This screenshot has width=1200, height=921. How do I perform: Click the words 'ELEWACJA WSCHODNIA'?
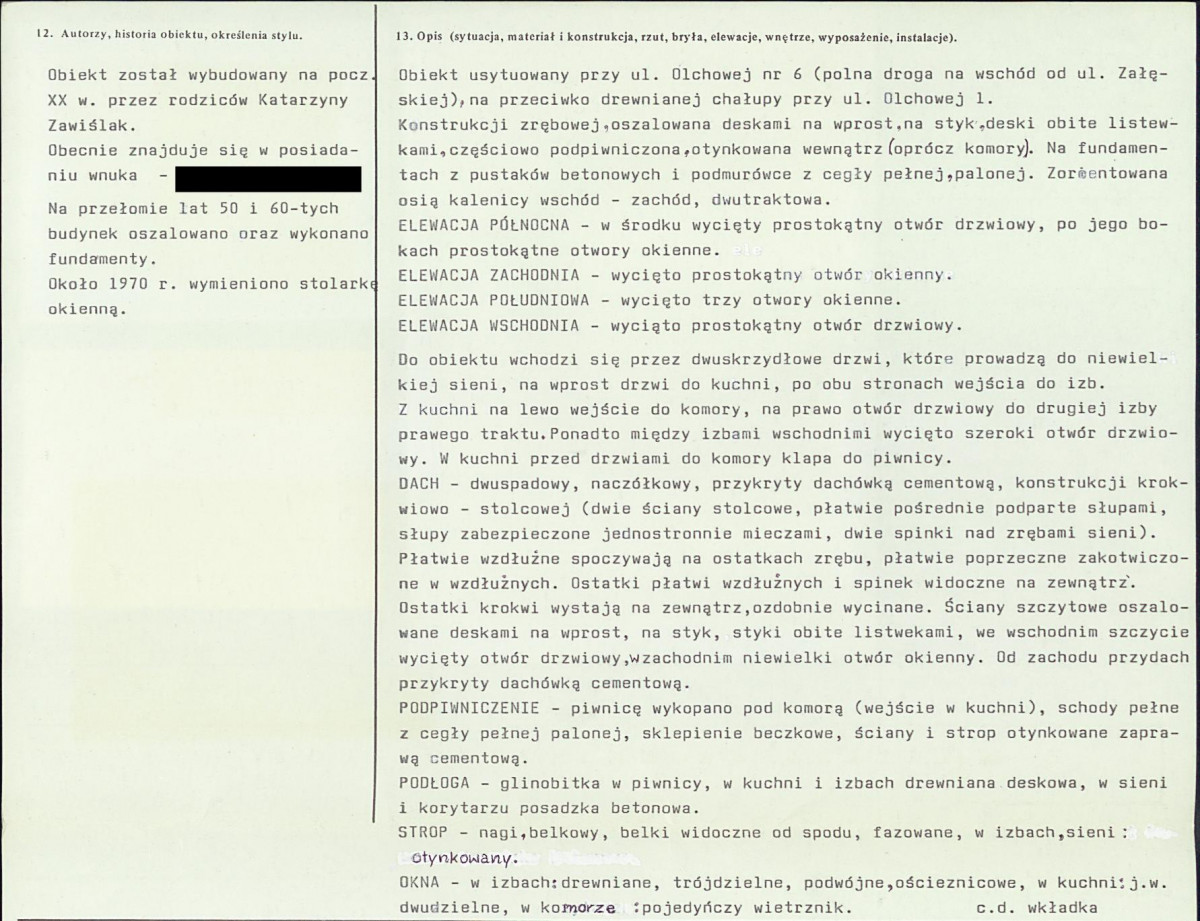pyautogui.click(x=483, y=325)
